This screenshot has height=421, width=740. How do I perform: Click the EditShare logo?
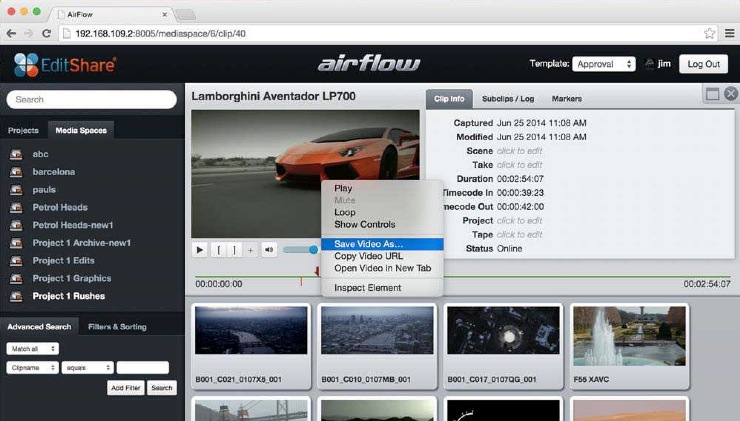(65, 65)
